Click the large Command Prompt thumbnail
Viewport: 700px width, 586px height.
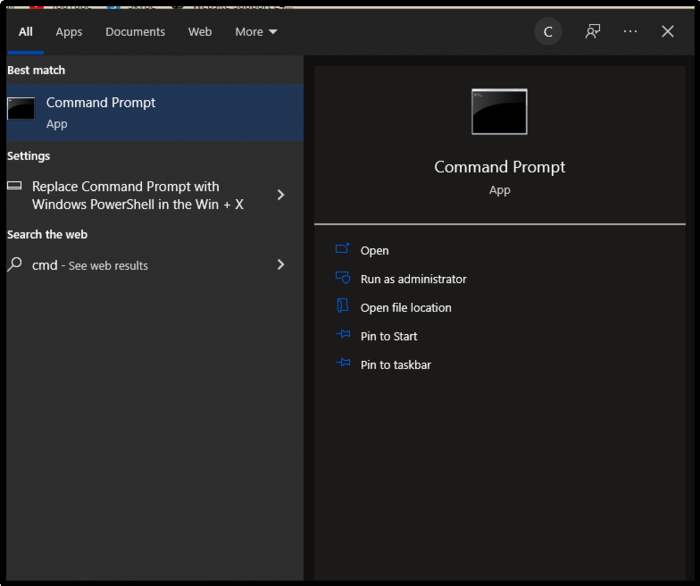tap(499, 112)
